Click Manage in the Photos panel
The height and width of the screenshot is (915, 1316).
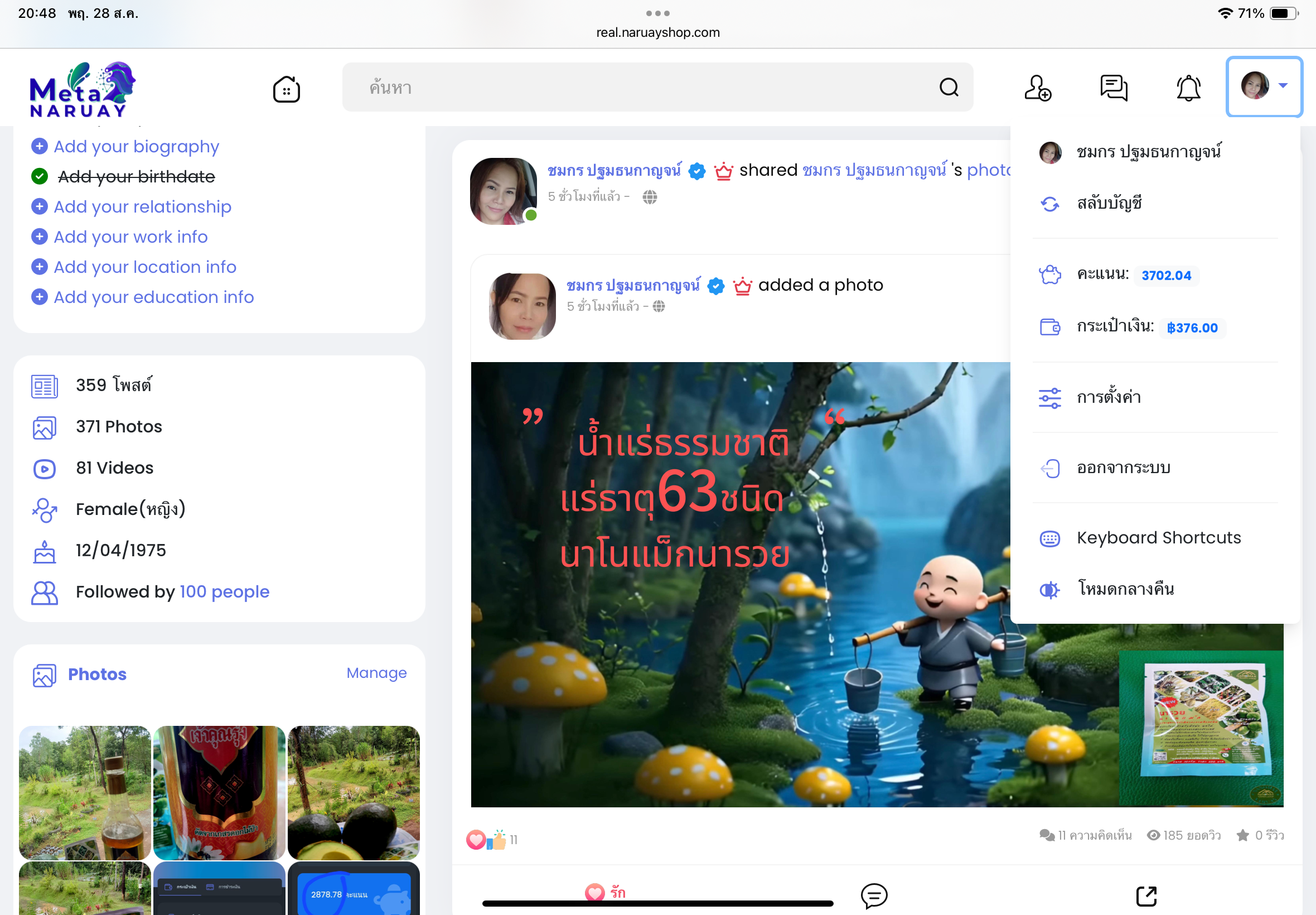tap(376, 673)
